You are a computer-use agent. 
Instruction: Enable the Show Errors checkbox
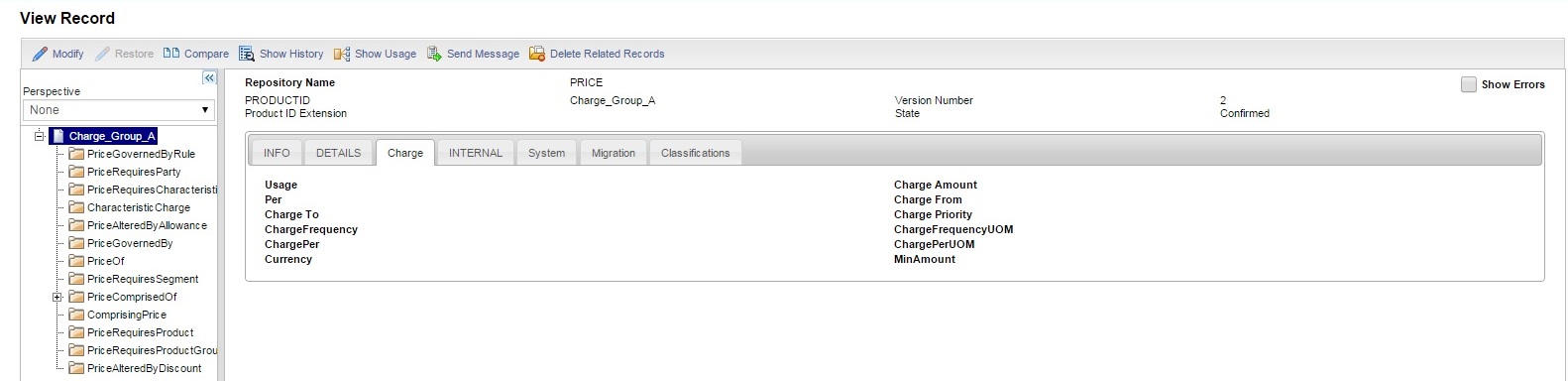pos(1469,84)
